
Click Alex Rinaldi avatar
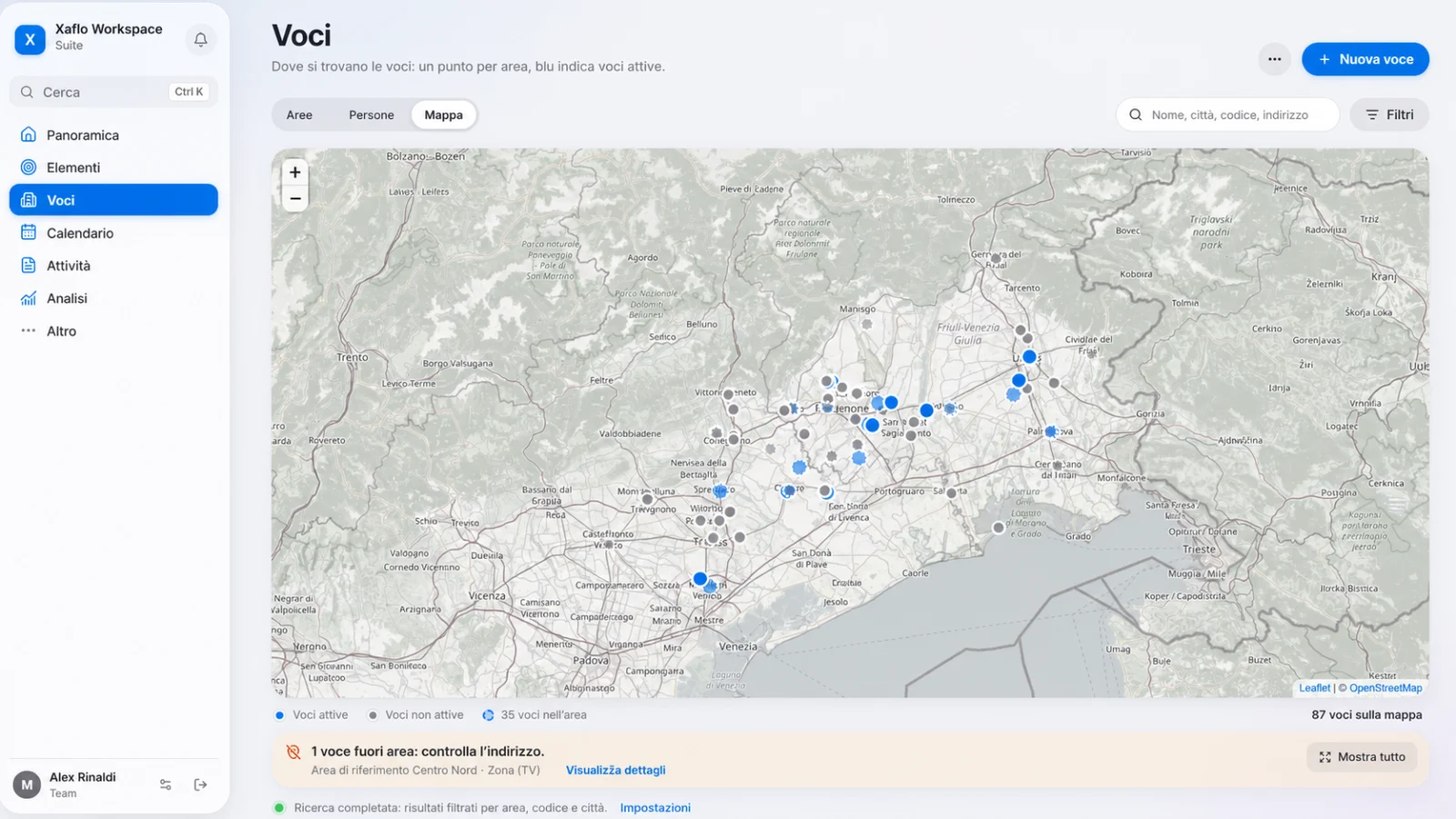pyautogui.click(x=27, y=784)
